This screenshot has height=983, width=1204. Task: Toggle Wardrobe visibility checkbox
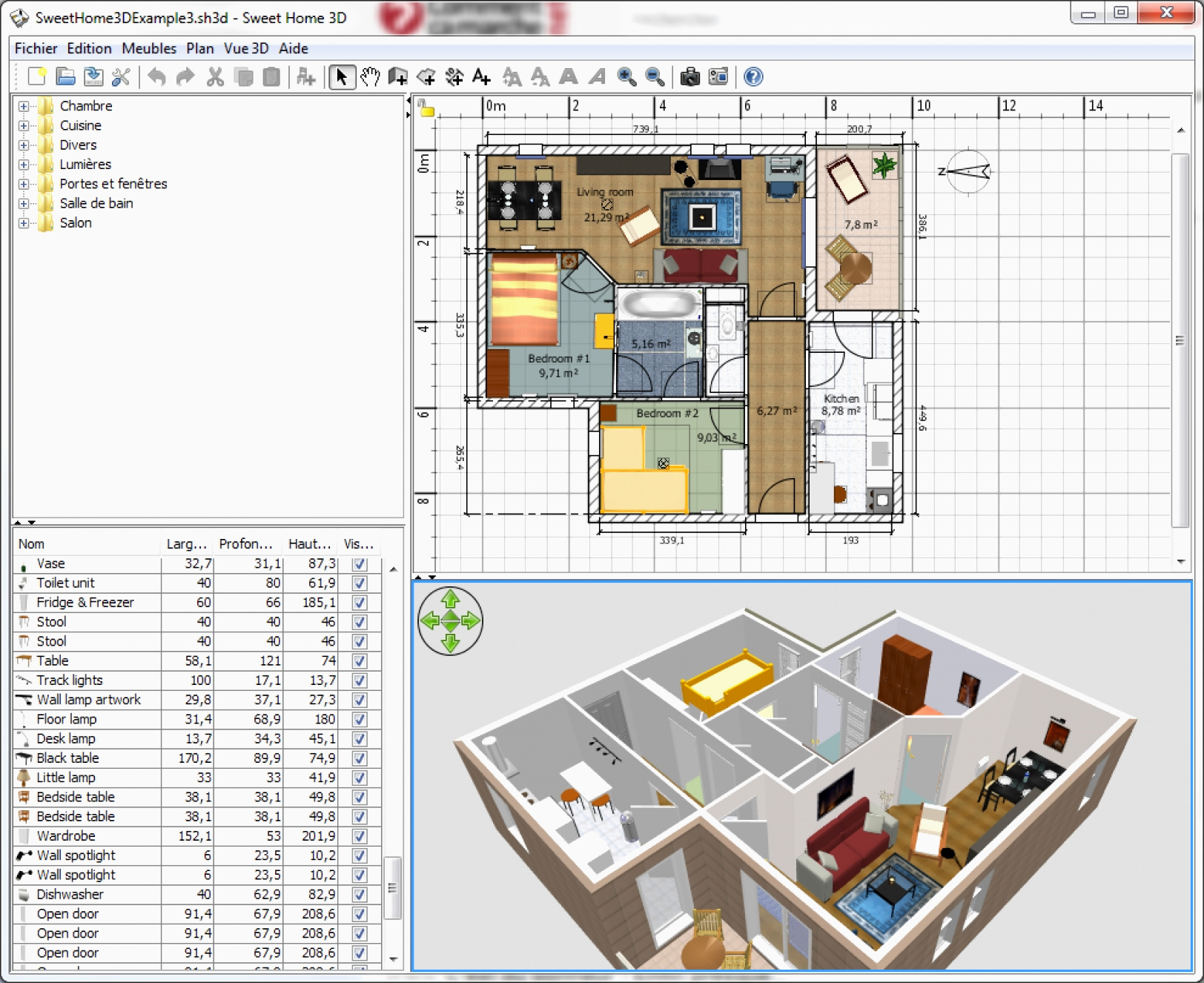pos(360,836)
